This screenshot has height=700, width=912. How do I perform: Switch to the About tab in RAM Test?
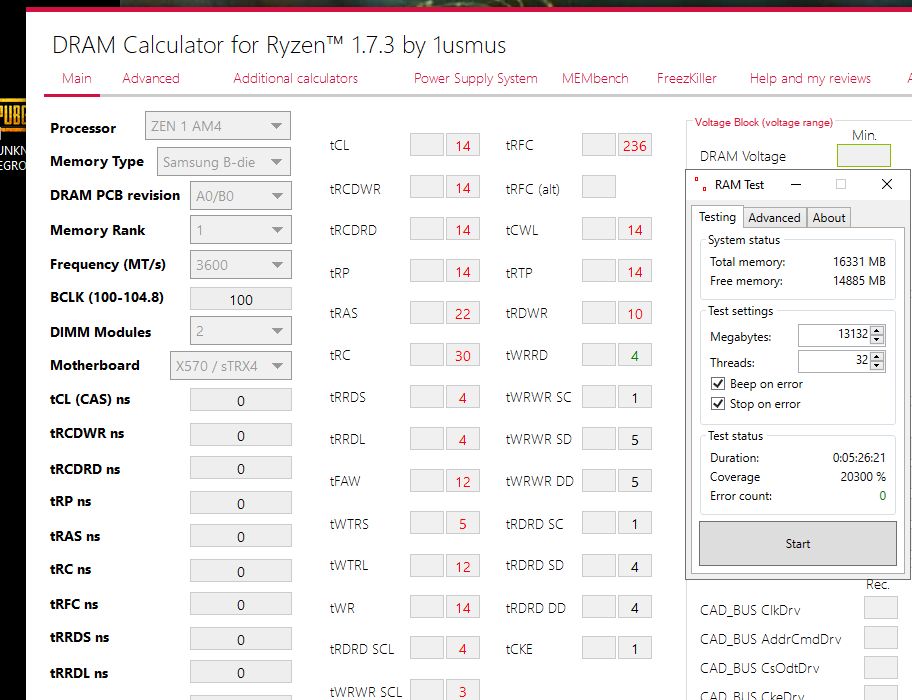828,217
